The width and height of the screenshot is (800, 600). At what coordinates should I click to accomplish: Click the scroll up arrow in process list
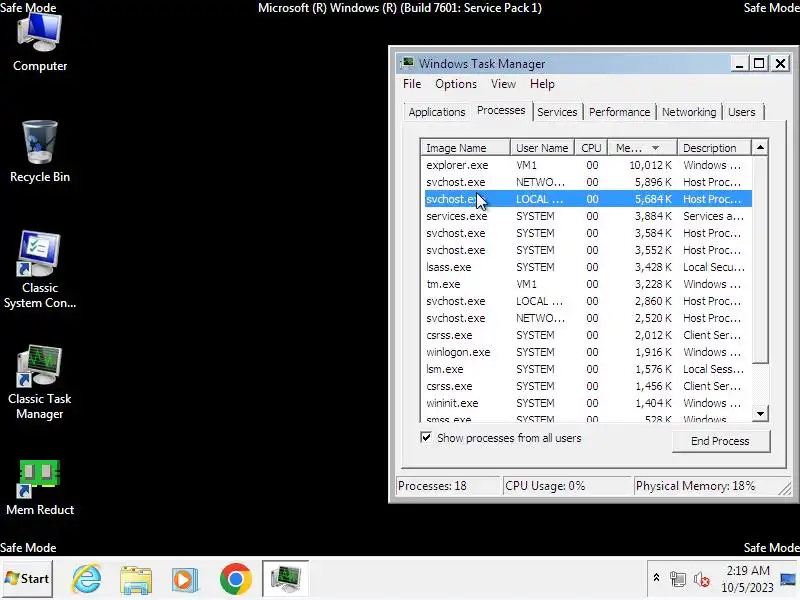760,147
